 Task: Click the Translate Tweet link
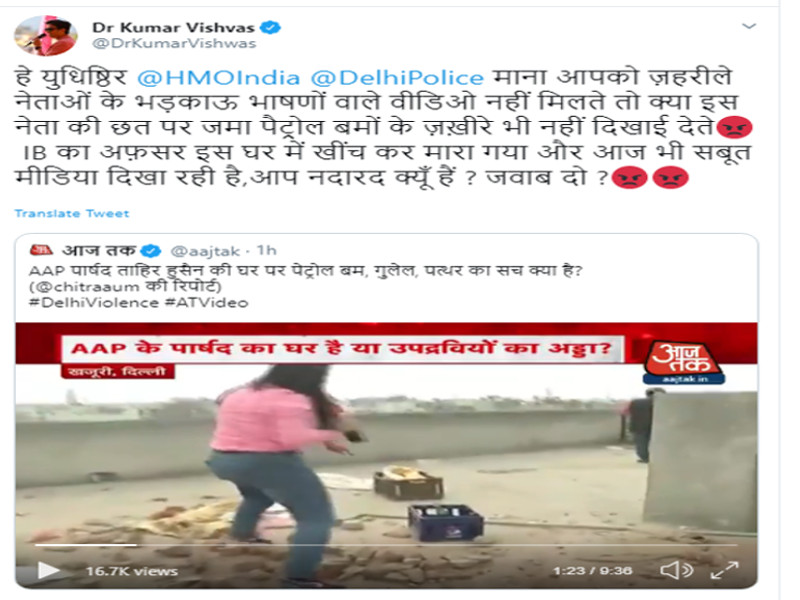pyautogui.click(x=72, y=213)
